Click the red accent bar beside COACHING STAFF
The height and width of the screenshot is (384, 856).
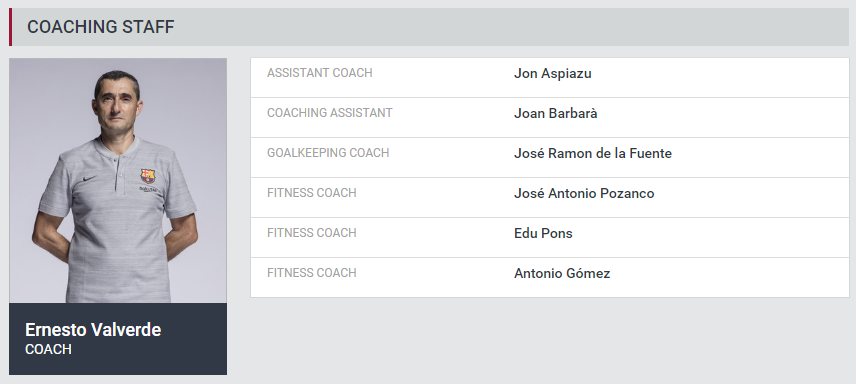(10, 27)
